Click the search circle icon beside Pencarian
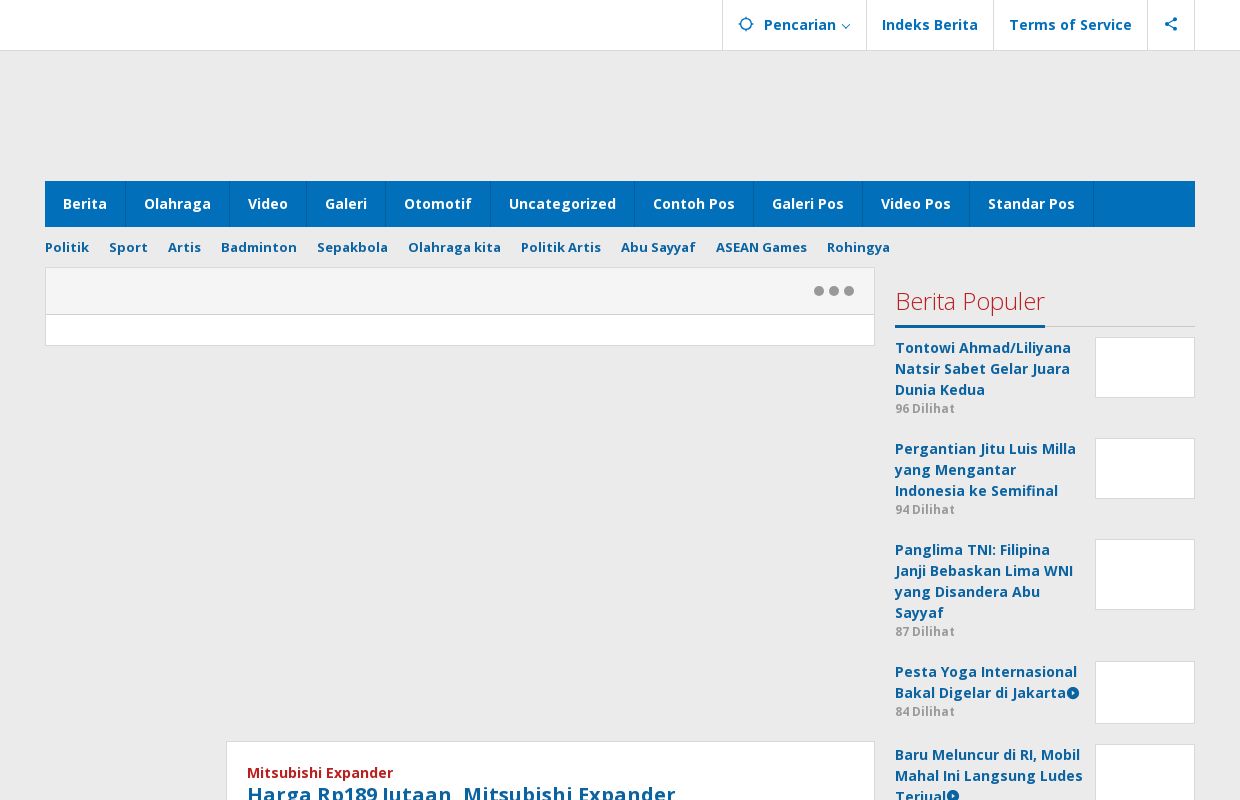Image resolution: width=1240 pixels, height=800 pixels. click(746, 24)
